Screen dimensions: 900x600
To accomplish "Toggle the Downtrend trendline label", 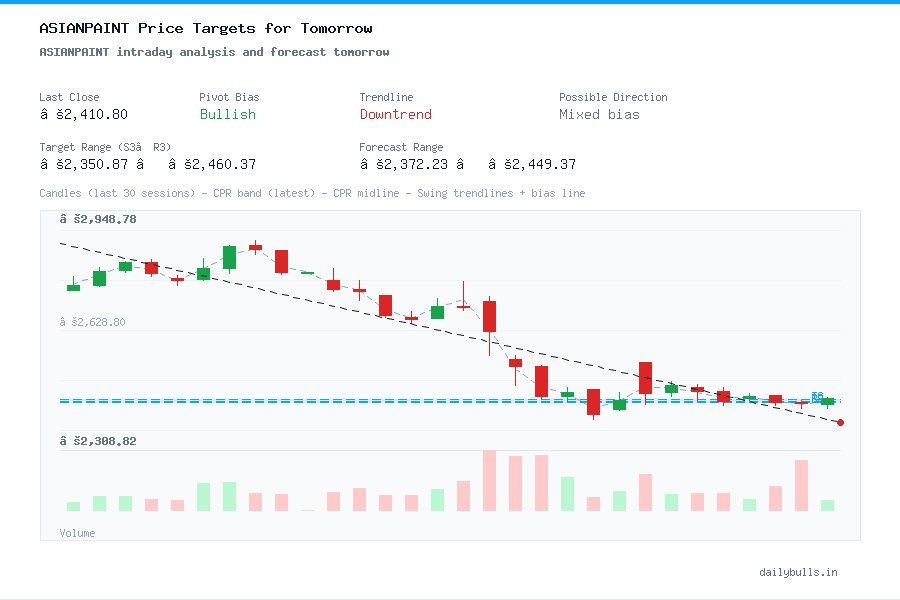I will (x=395, y=115).
